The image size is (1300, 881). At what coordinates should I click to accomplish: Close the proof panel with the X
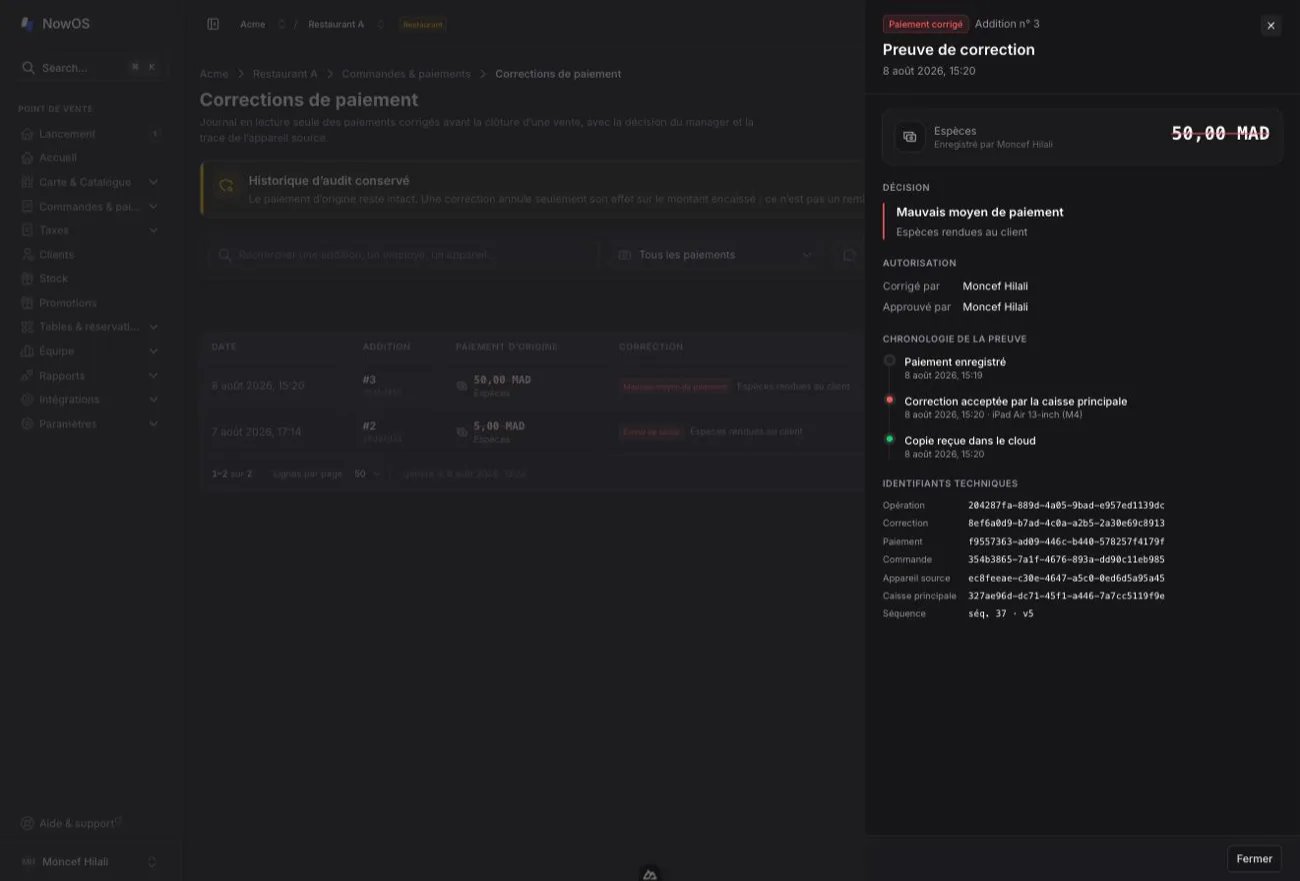(x=1271, y=26)
